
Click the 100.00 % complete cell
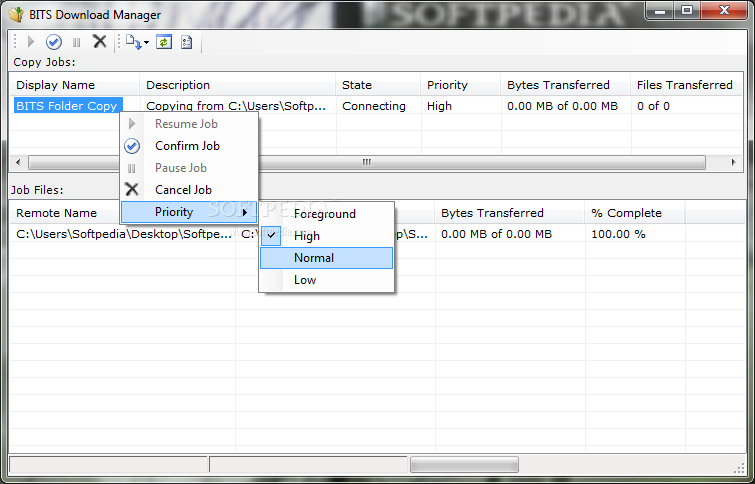click(x=618, y=234)
